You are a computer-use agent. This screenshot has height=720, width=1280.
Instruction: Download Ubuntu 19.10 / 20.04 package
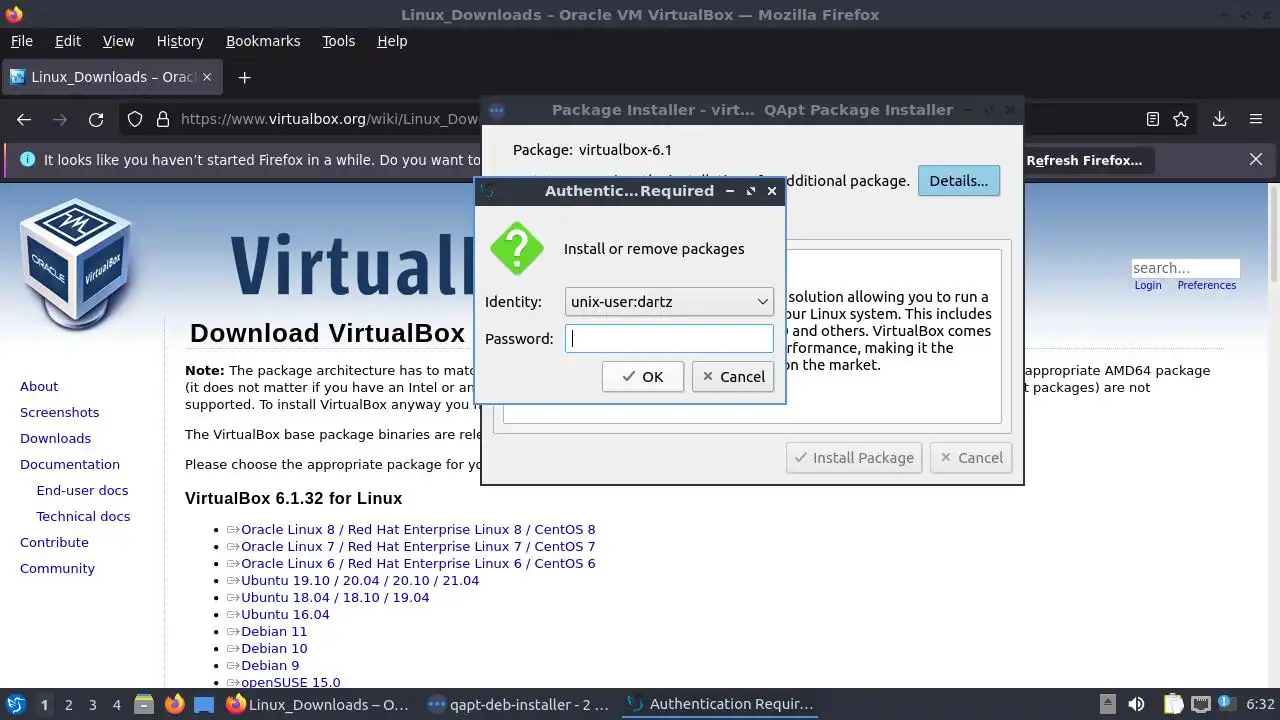[360, 580]
